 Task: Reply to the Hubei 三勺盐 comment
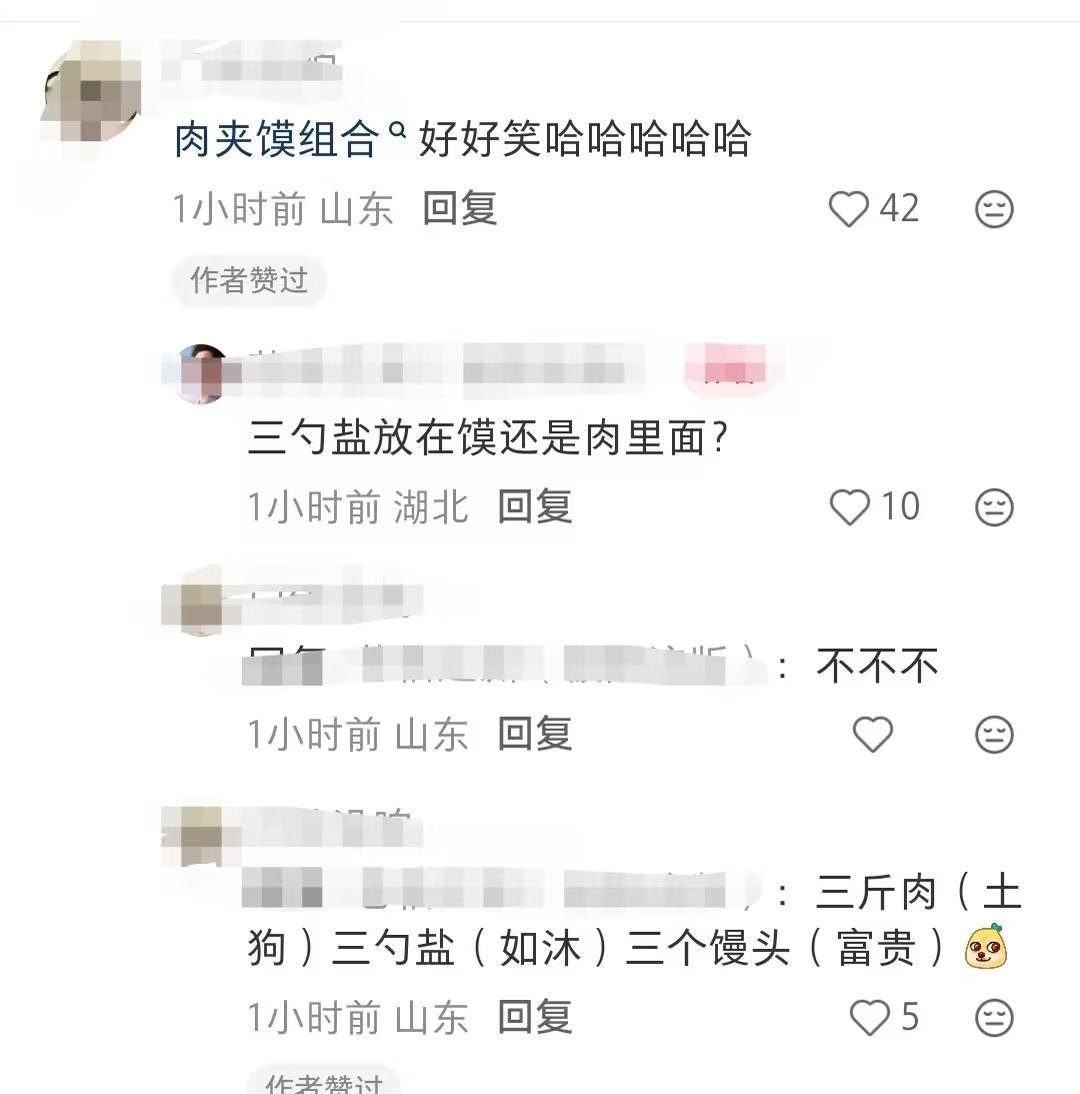(535, 506)
